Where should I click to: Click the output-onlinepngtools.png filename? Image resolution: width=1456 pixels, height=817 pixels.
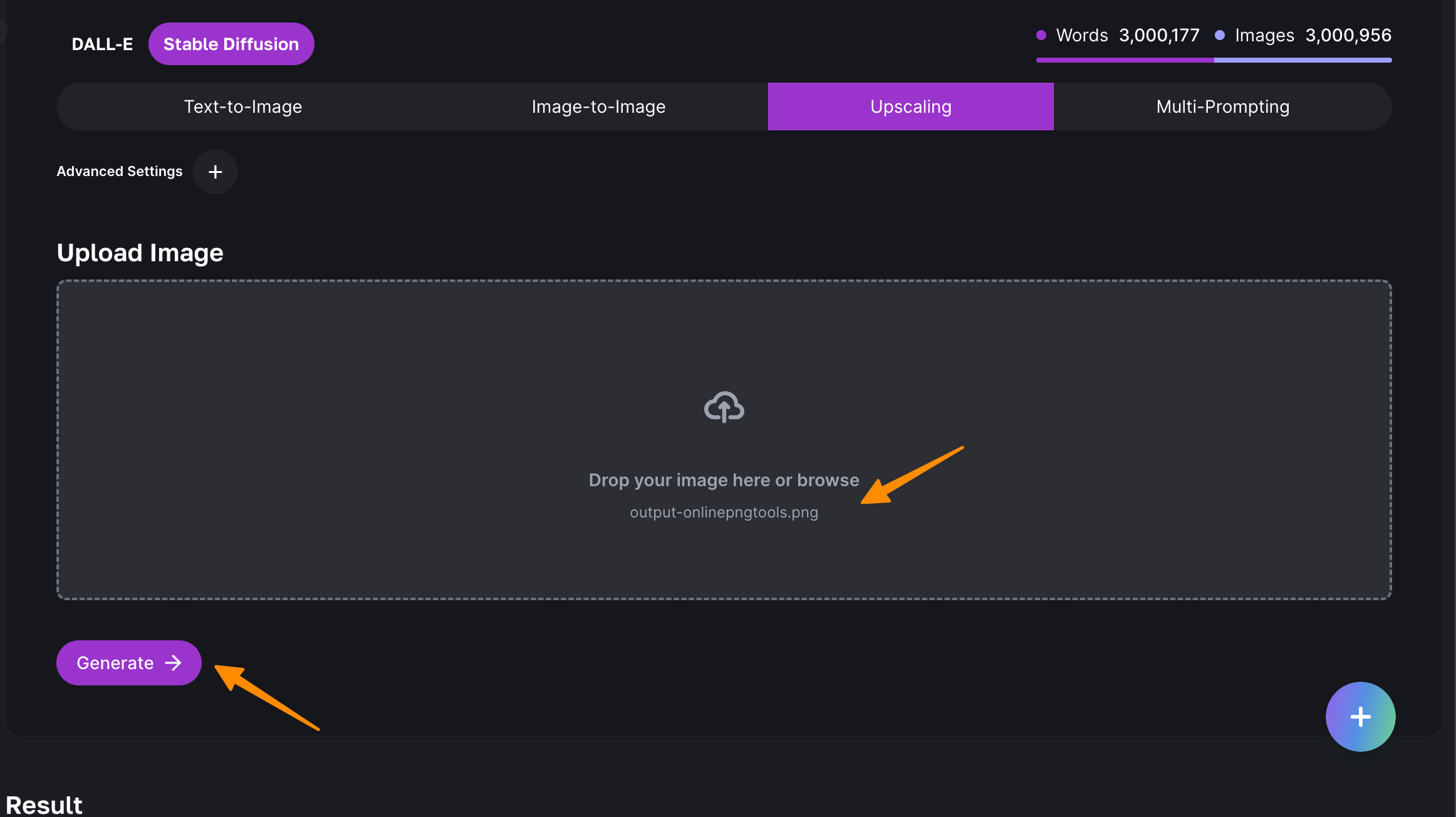coord(724,513)
